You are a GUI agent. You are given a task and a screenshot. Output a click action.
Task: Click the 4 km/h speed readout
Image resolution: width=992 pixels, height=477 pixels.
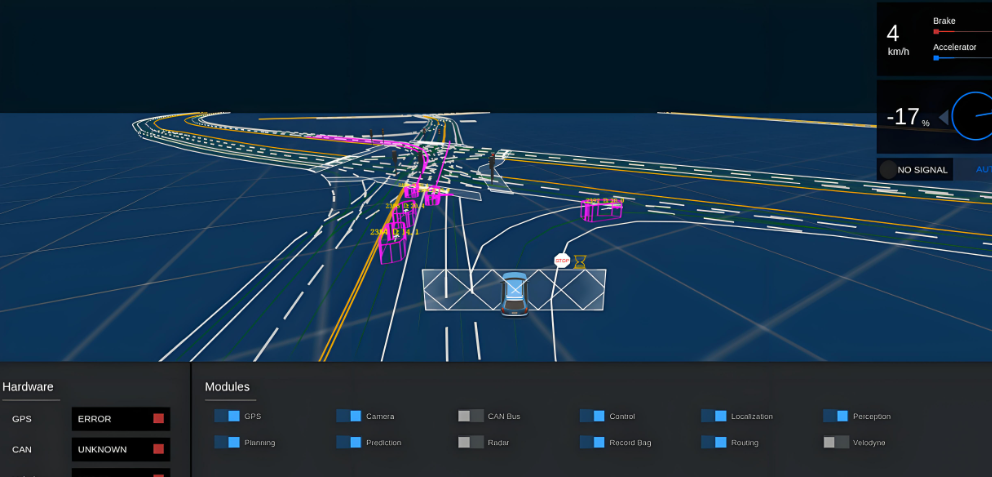[893, 36]
